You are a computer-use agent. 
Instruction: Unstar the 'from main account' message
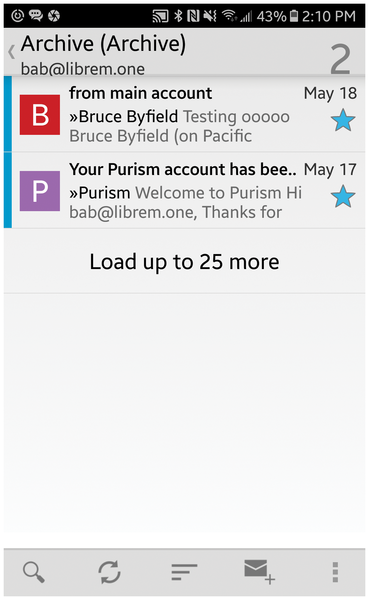point(343,120)
